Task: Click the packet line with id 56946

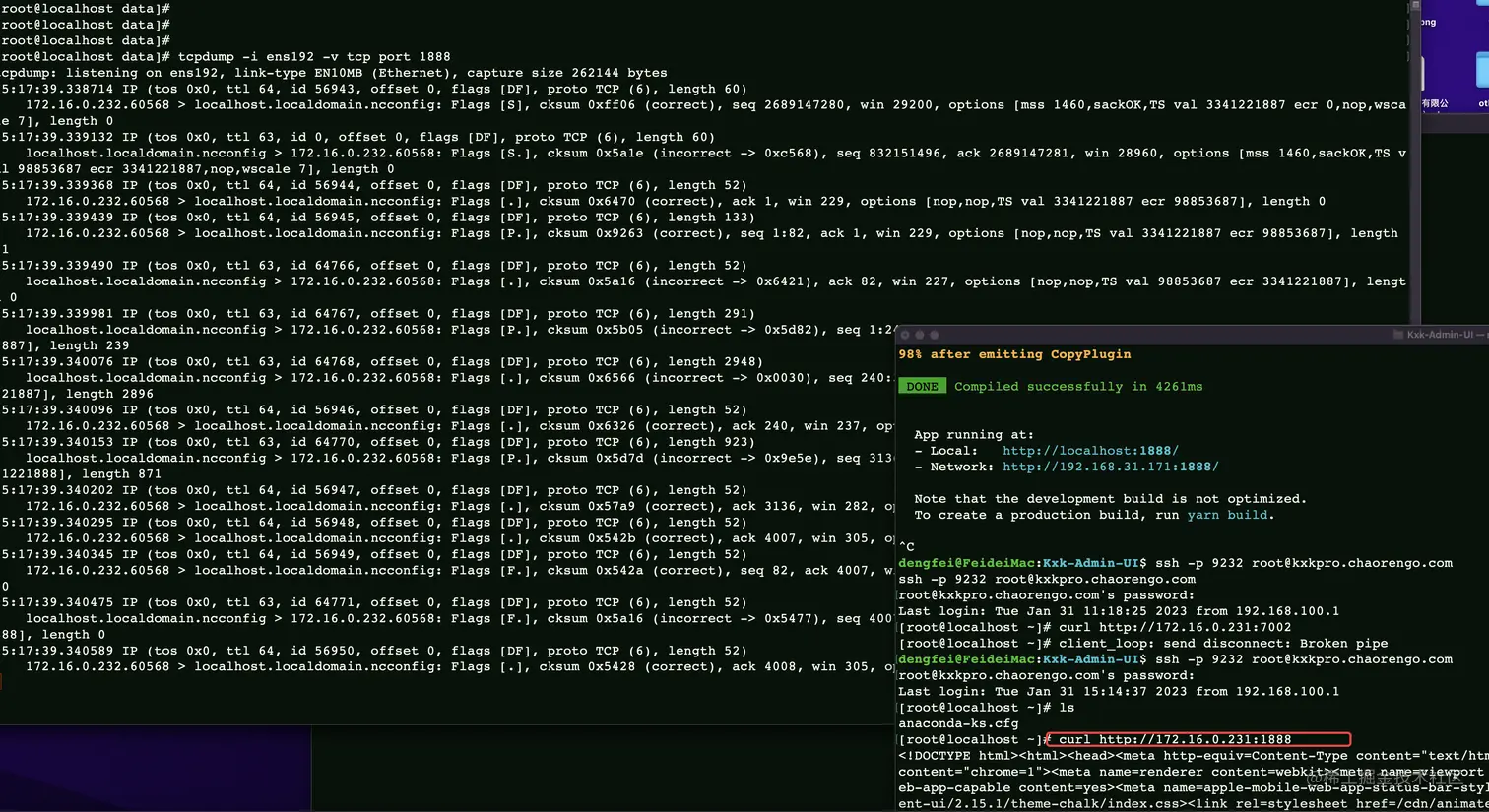Action: pos(374,410)
